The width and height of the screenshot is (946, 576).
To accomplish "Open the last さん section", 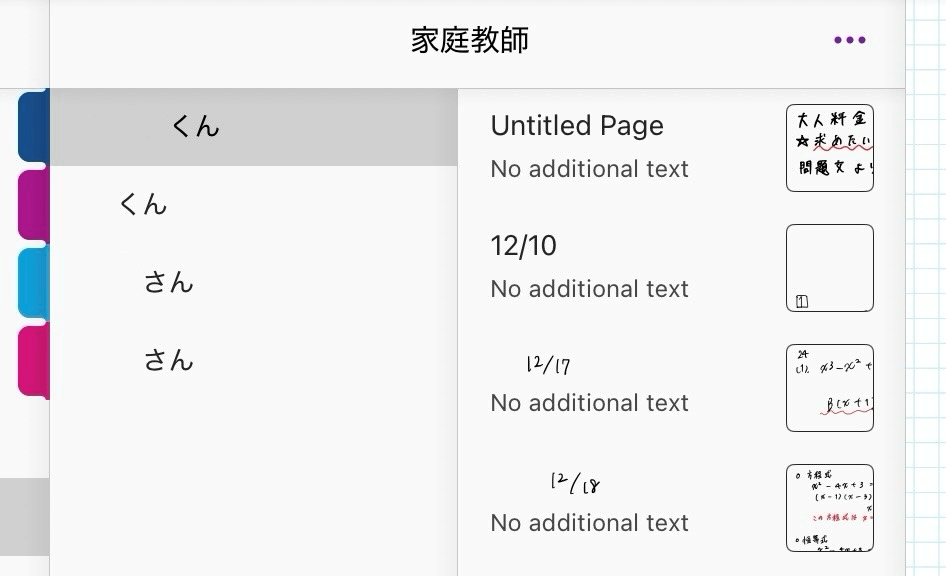I will point(168,361).
